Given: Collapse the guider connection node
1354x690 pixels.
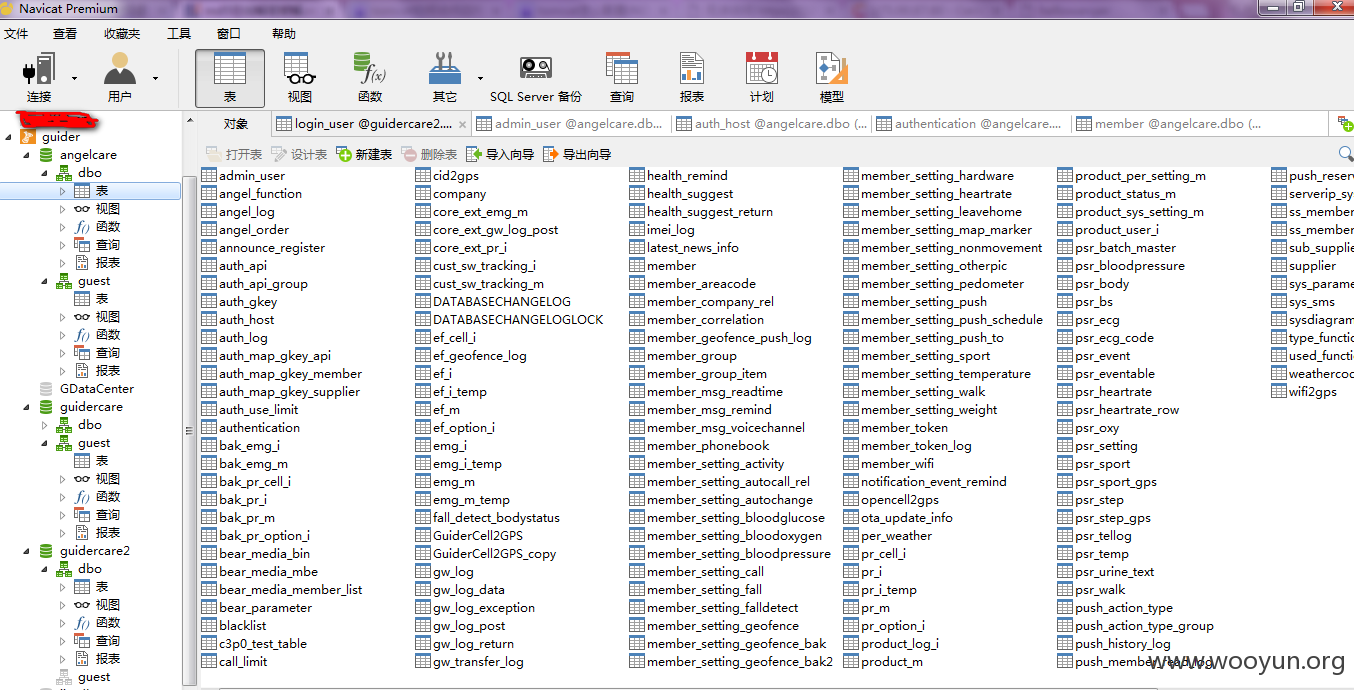Looking at the screenshot, I should click(x=9, y=137).
